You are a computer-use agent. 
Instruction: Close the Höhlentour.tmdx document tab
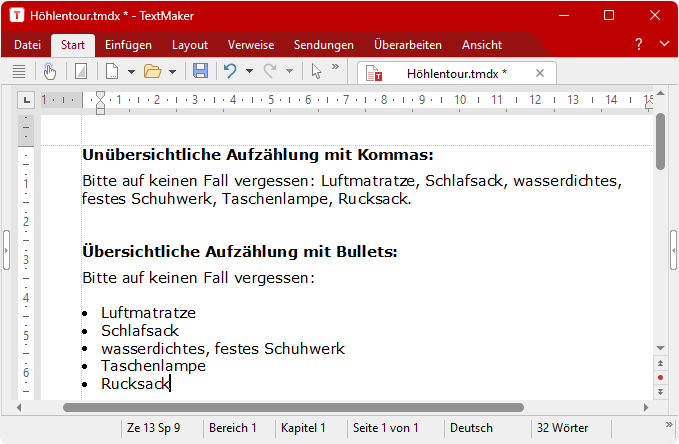click(540, 73)
